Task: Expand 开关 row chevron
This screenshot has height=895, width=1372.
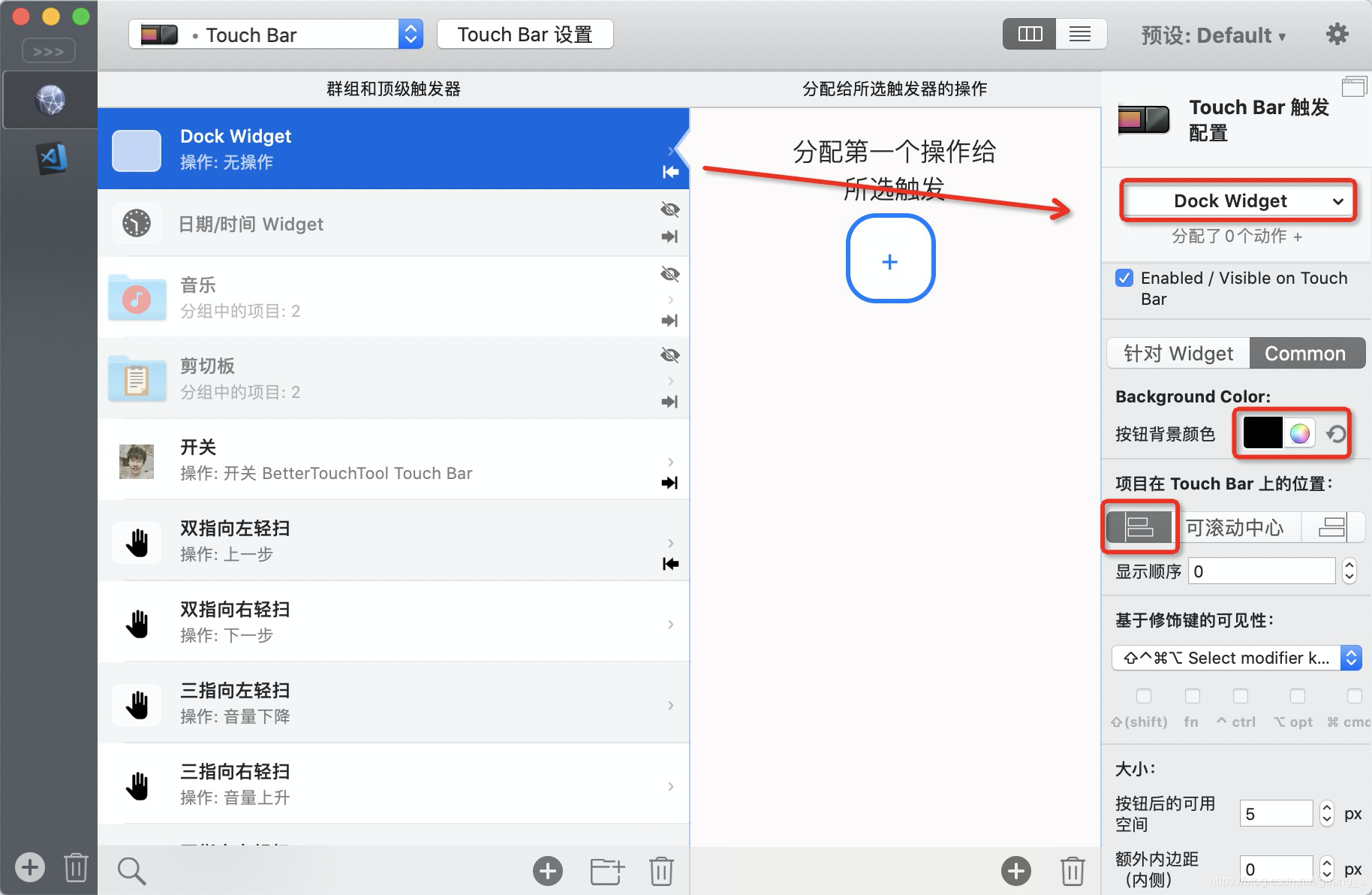Action: click(x=670, y=462)
